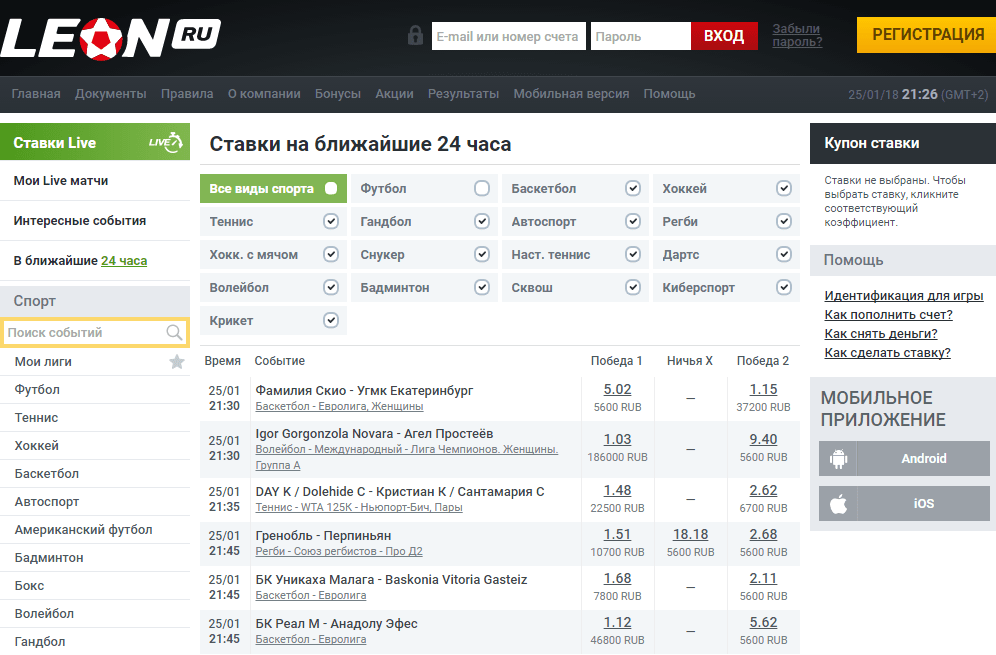Open Теннис in the sport sidebar

[x=36, y=418]
